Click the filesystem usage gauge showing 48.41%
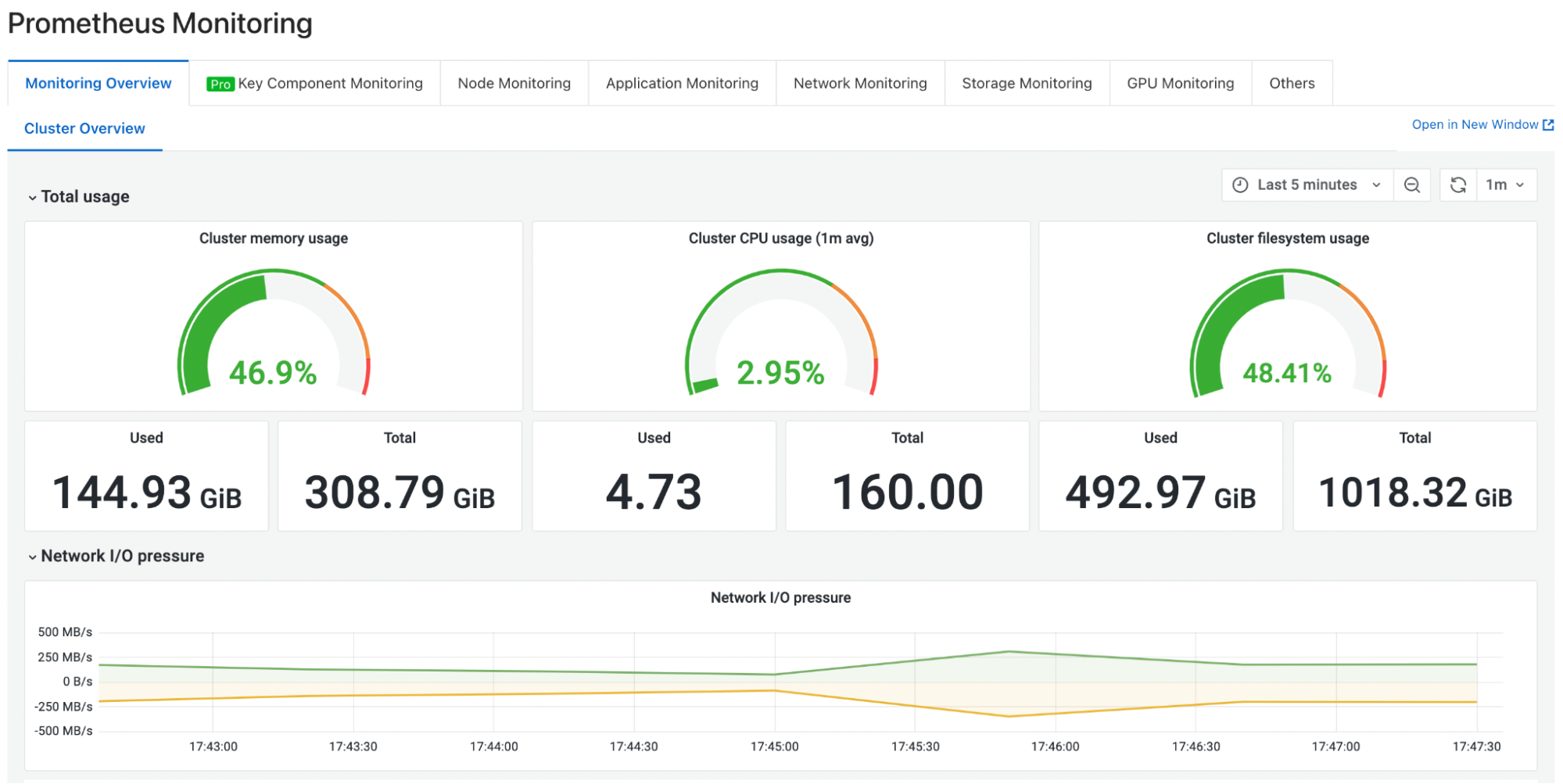This screenshot has height=784, width=1563. pos(1288,333)
